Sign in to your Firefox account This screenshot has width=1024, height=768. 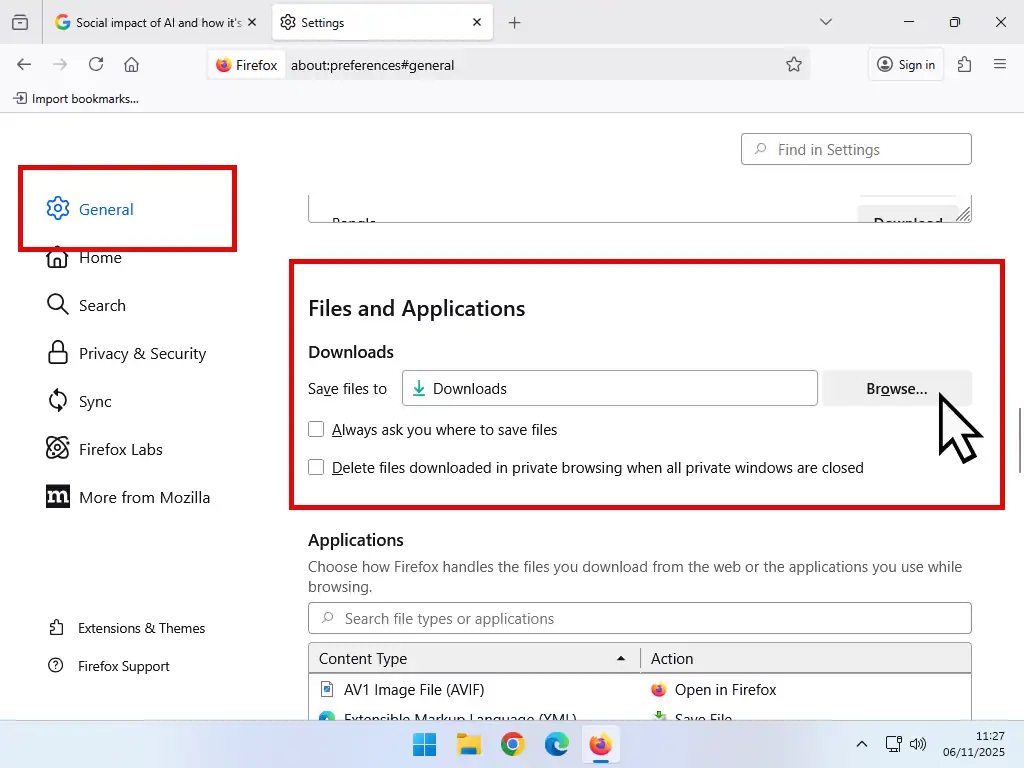pyautogui.click(x=905, y=64)
